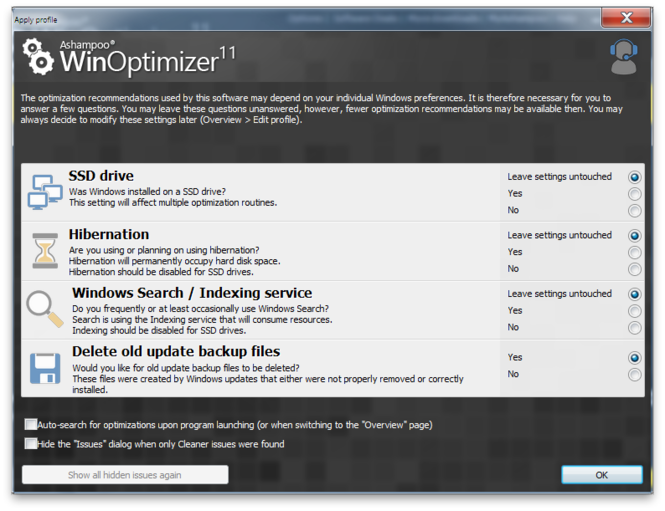Select 'Yes' radio for SSD drive

[x=634, y=194]
